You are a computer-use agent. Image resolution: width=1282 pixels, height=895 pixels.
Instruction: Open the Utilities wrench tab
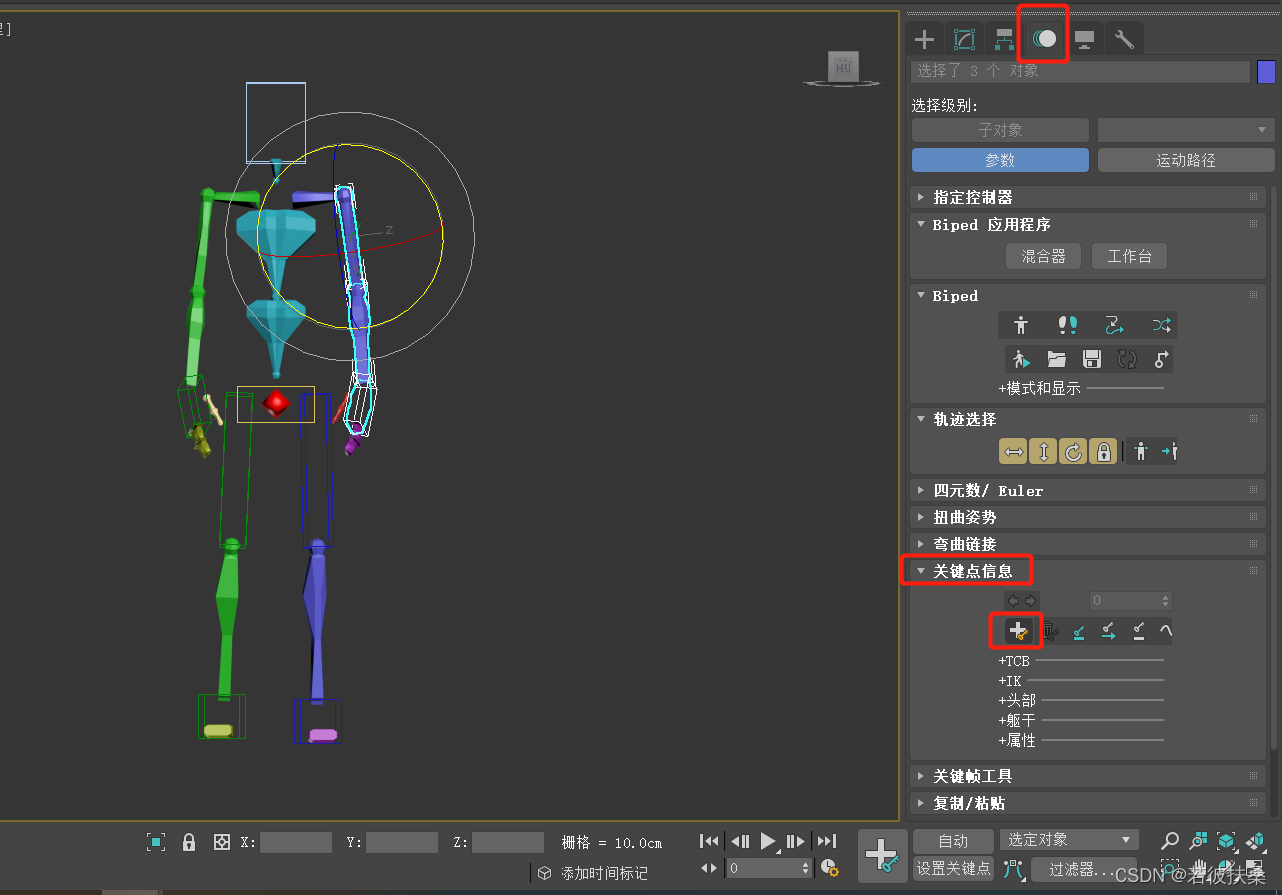(1124, 39)
